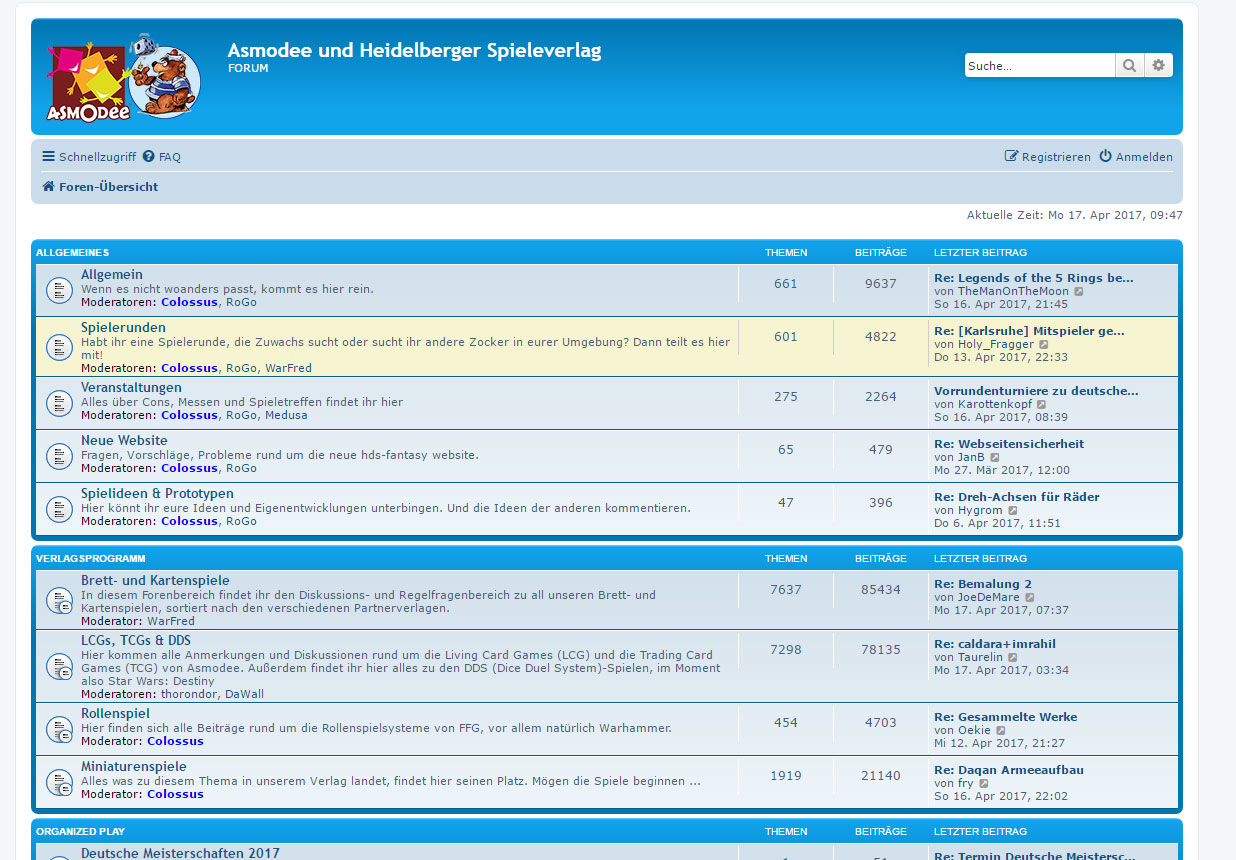Image resolution: width=1236 pixels, height=860 pixels.
Task: View latest post icon after fry
Action: point(983,784)
